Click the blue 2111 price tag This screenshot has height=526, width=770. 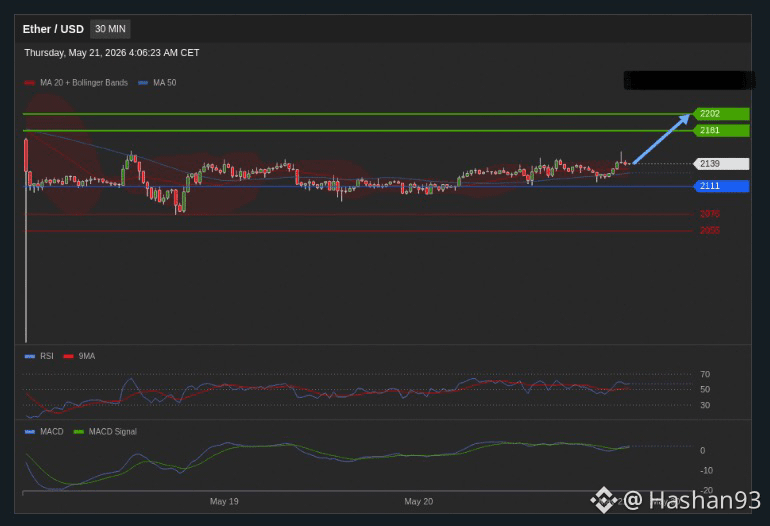721,186
